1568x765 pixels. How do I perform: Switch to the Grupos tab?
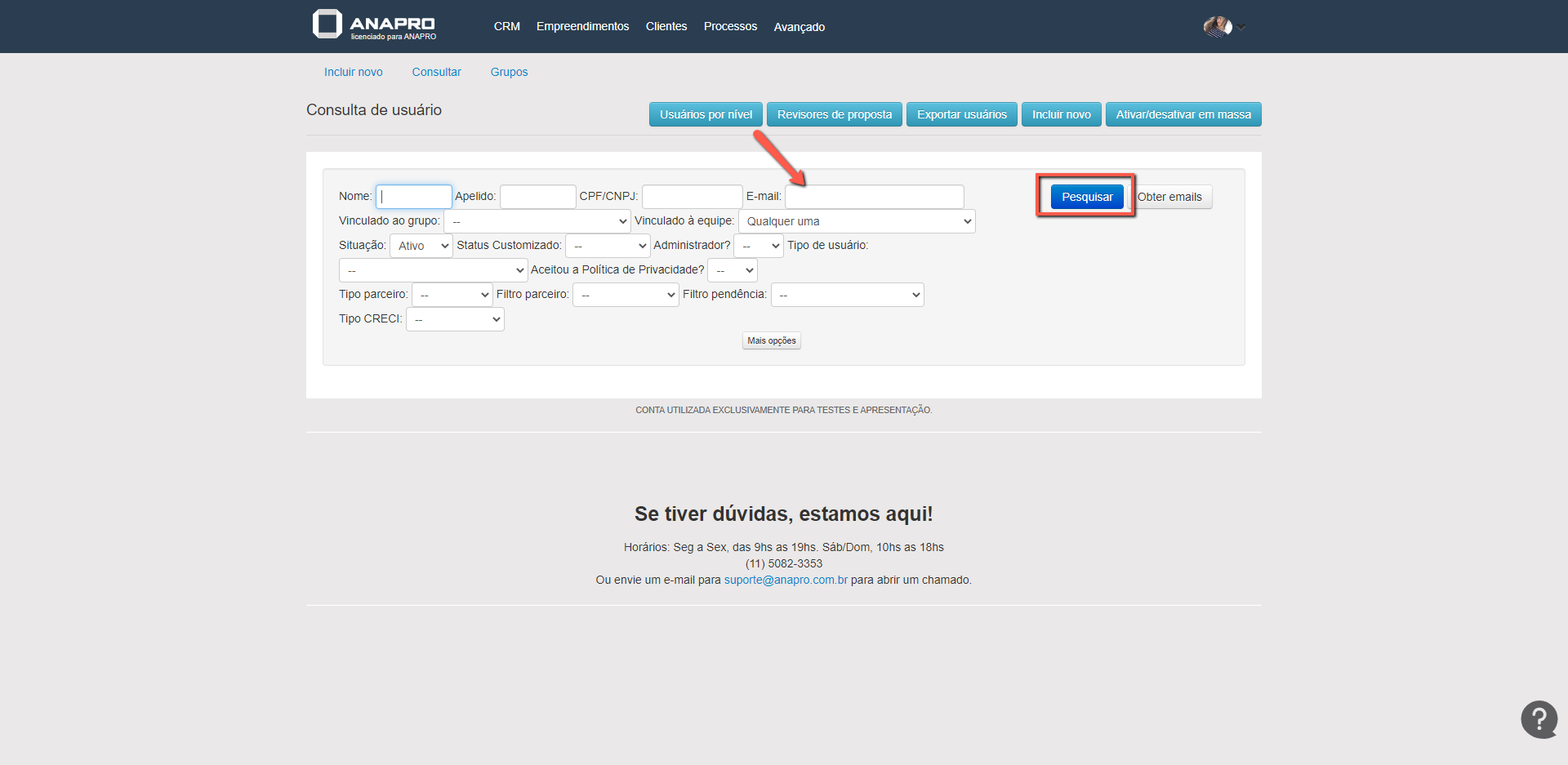(x=509, y=72)
